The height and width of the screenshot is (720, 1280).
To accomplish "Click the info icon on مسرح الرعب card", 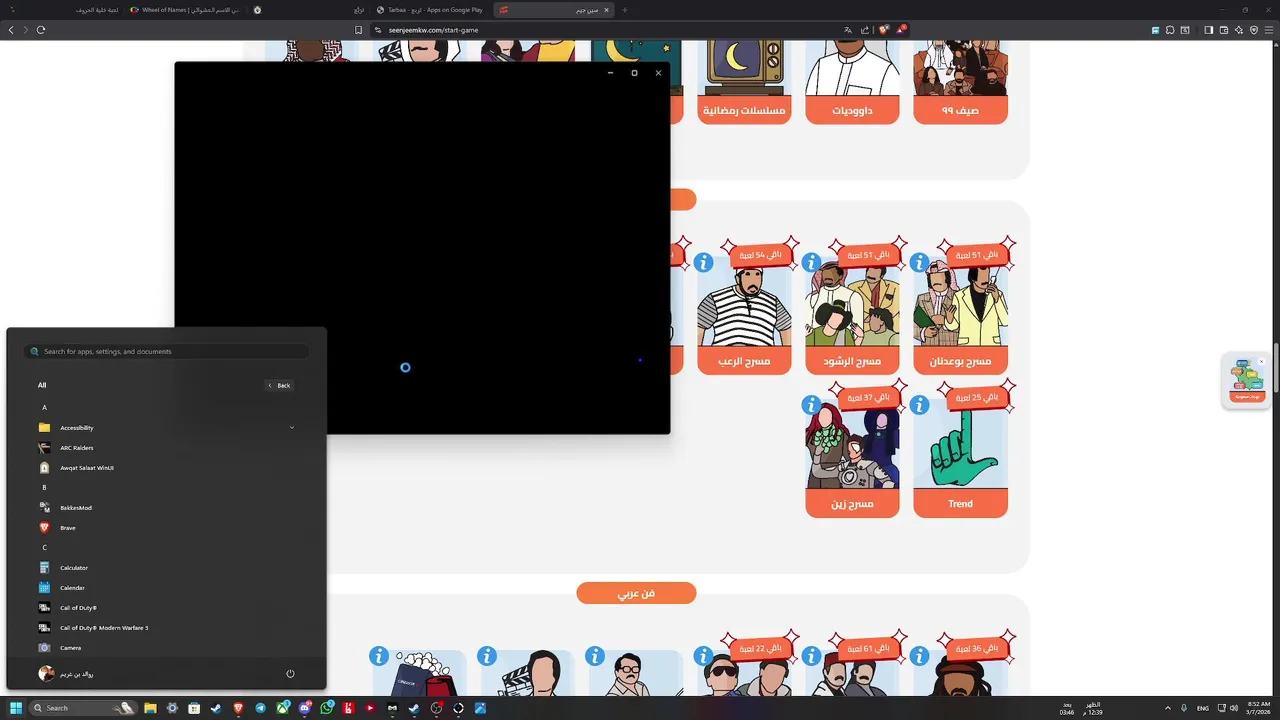I will [703, 262].
